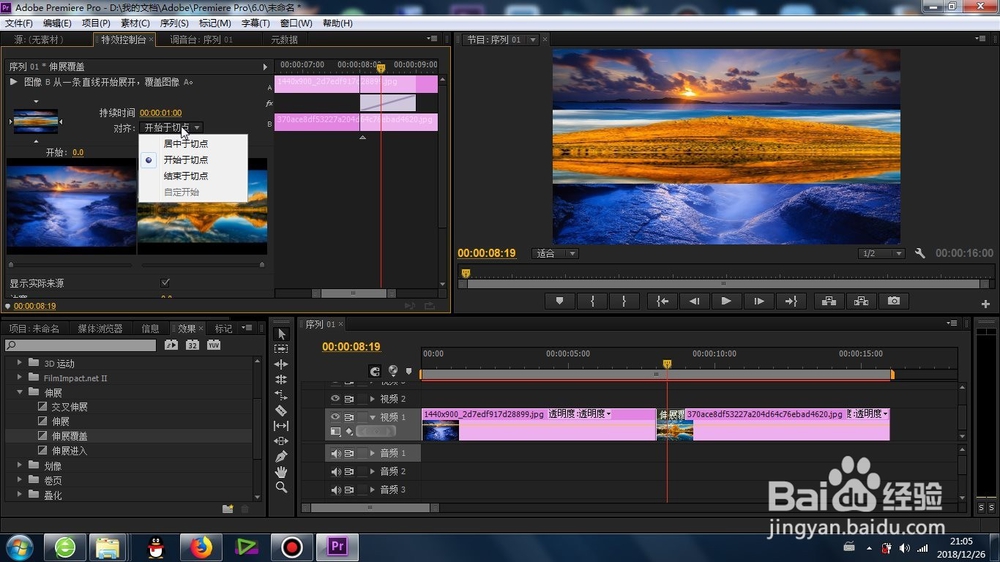Switch to the 媒体浏览器 tab
The width and height of the screenshot is (1000, 562).
pyautogui.click(x=100, y=329)
